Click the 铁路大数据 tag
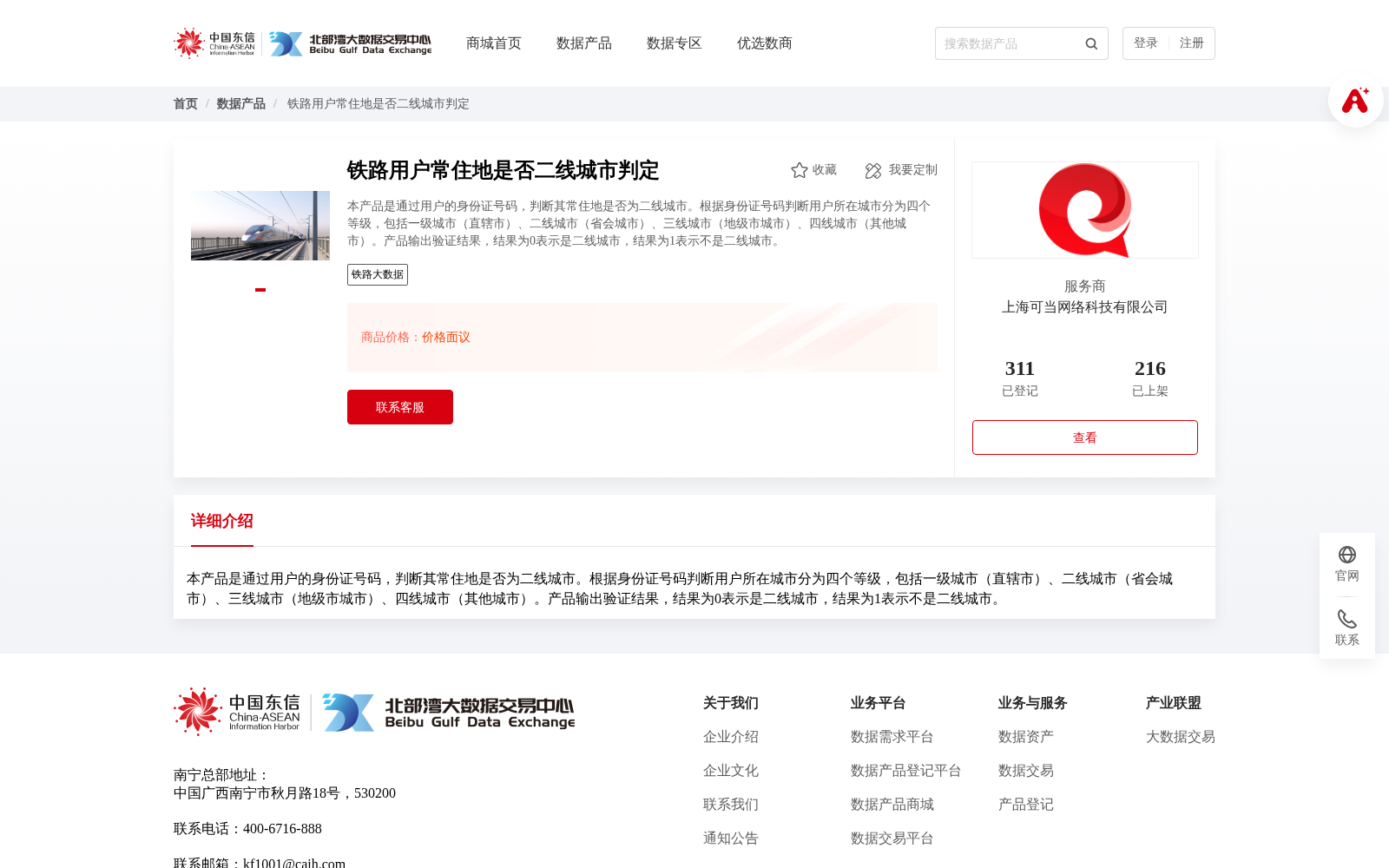 click(x=378, y=274)
